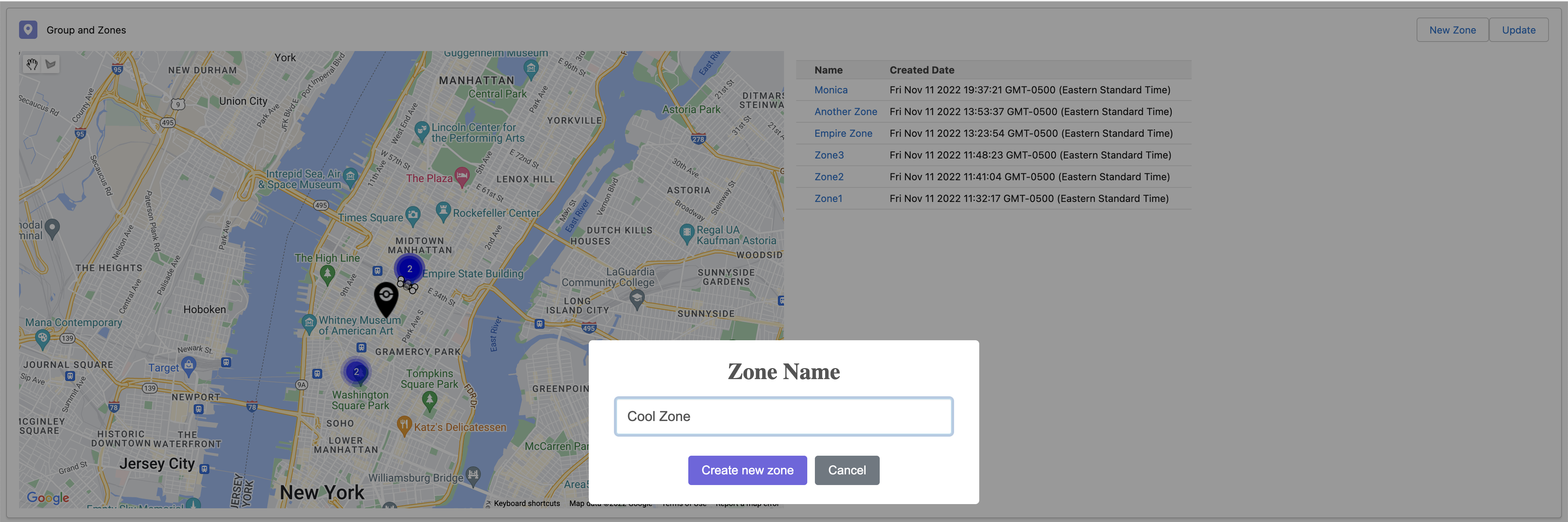Click the Group and Zones location icon
1568x522 pixels.
(x=28, y=30)
